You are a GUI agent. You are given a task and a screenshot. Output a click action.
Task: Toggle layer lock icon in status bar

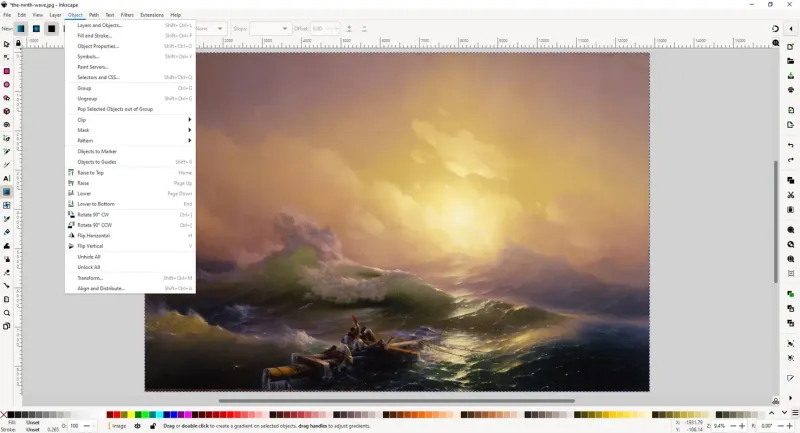click(x=153, y=426)
